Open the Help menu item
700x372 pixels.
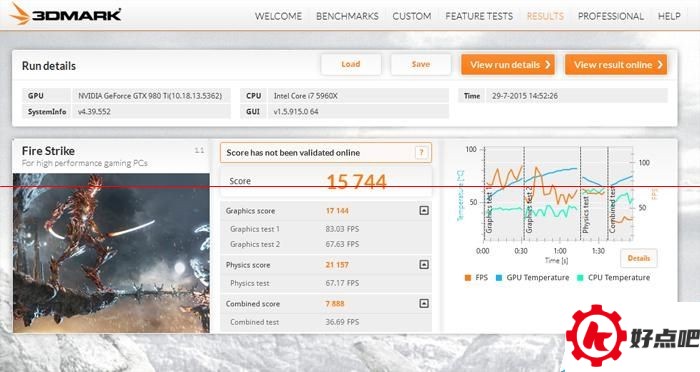pos(669,16)
